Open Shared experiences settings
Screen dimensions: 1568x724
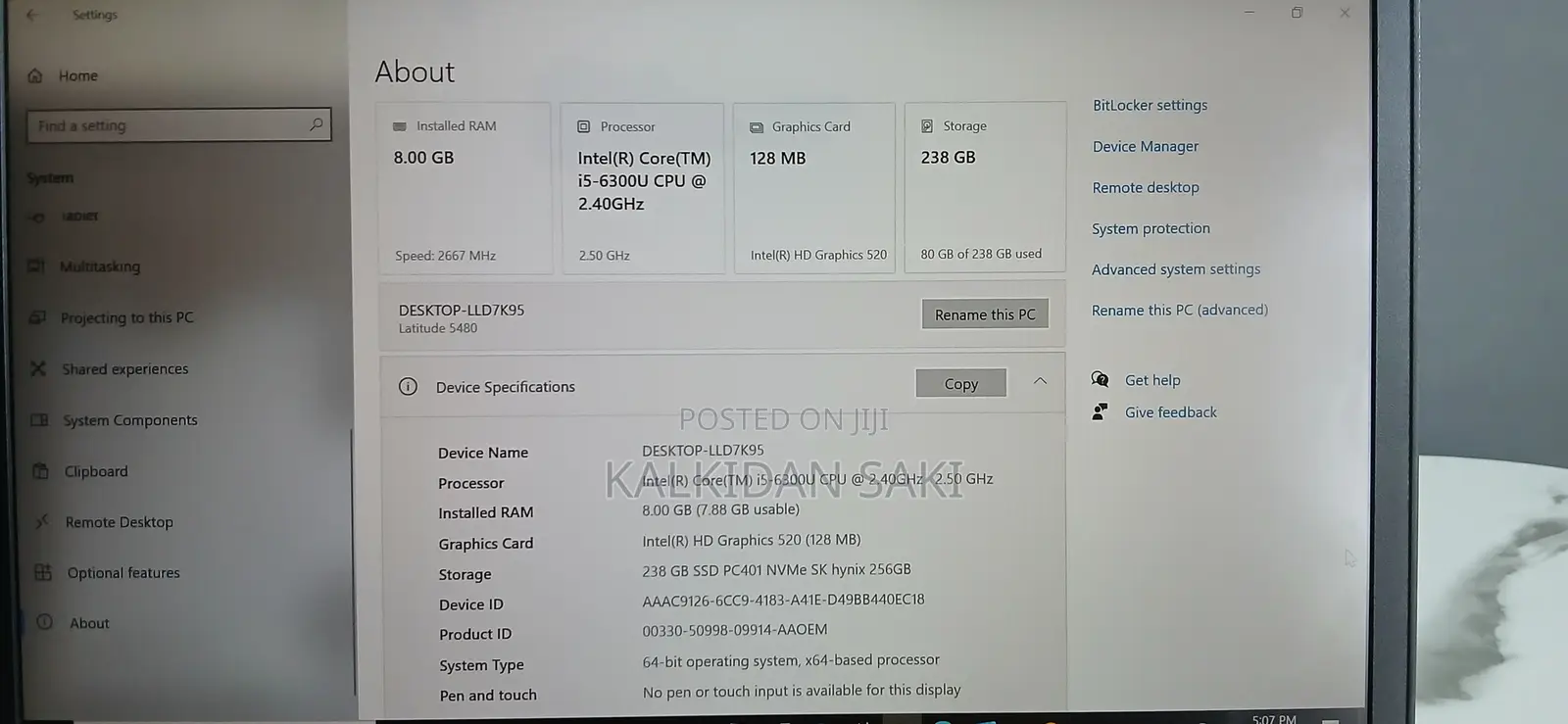(x=124, y=369)
